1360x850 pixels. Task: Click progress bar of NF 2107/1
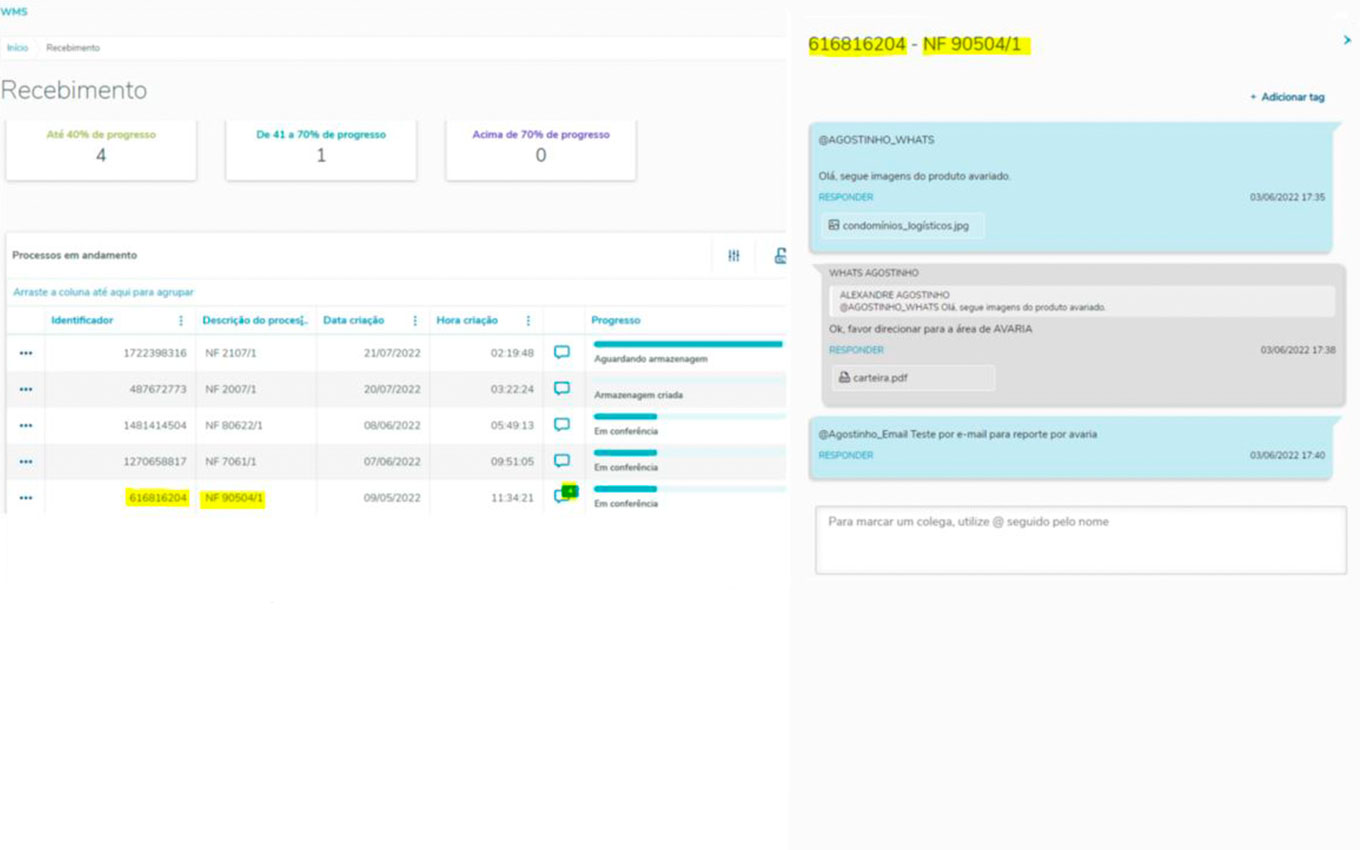pyautogui.click(x=688, y=344)
